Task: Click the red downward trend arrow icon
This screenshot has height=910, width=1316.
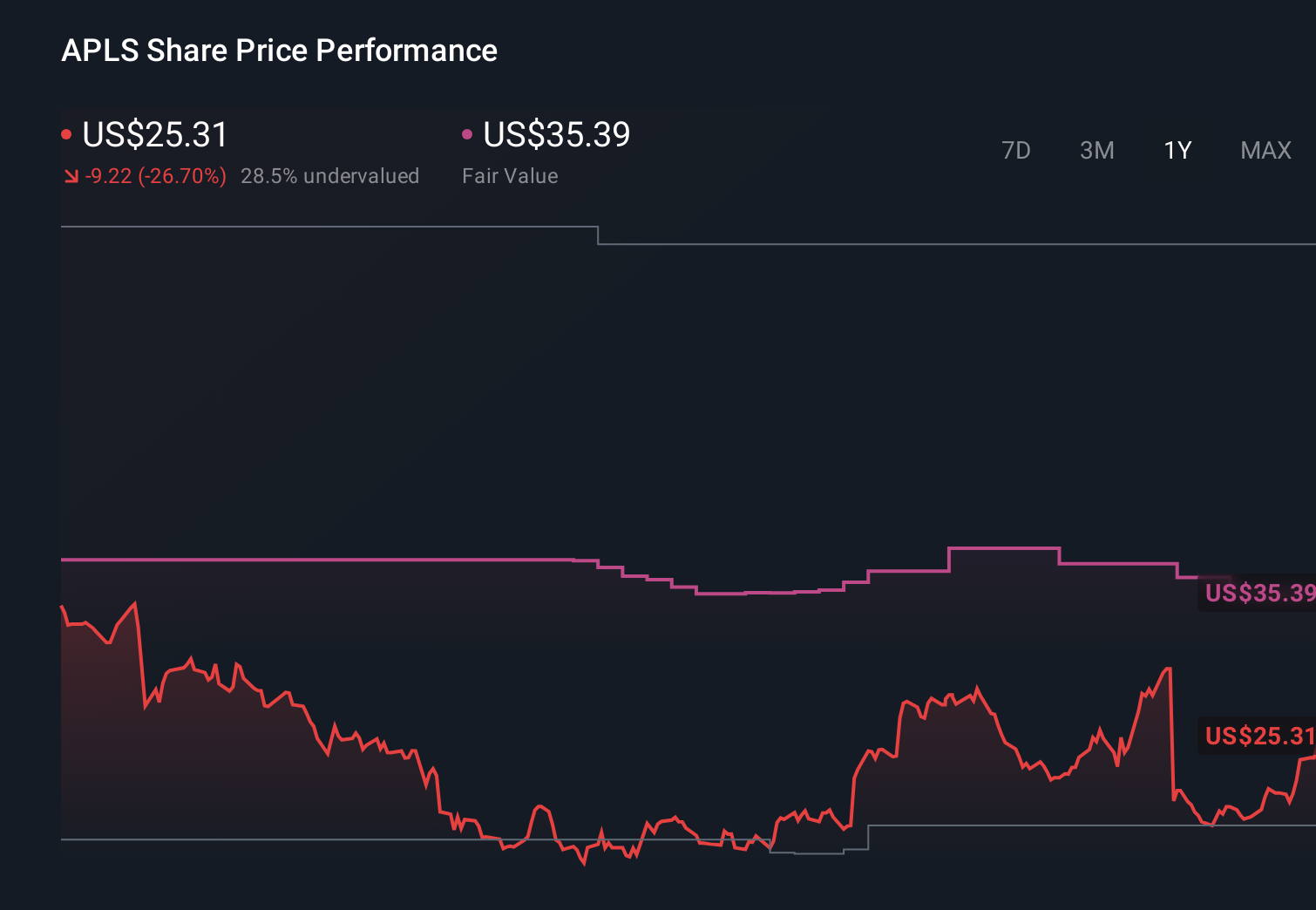Action: (x=71, y=175)
